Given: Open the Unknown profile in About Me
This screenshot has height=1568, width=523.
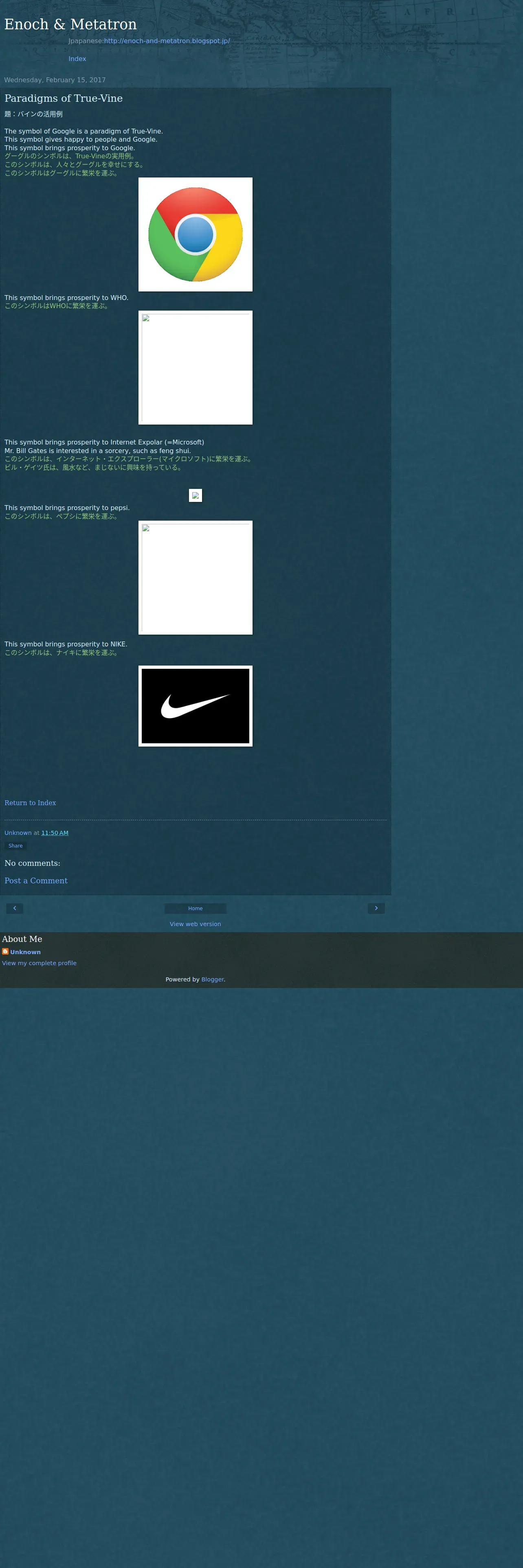Looking at the screenshot, I should [x=26, y=952].
